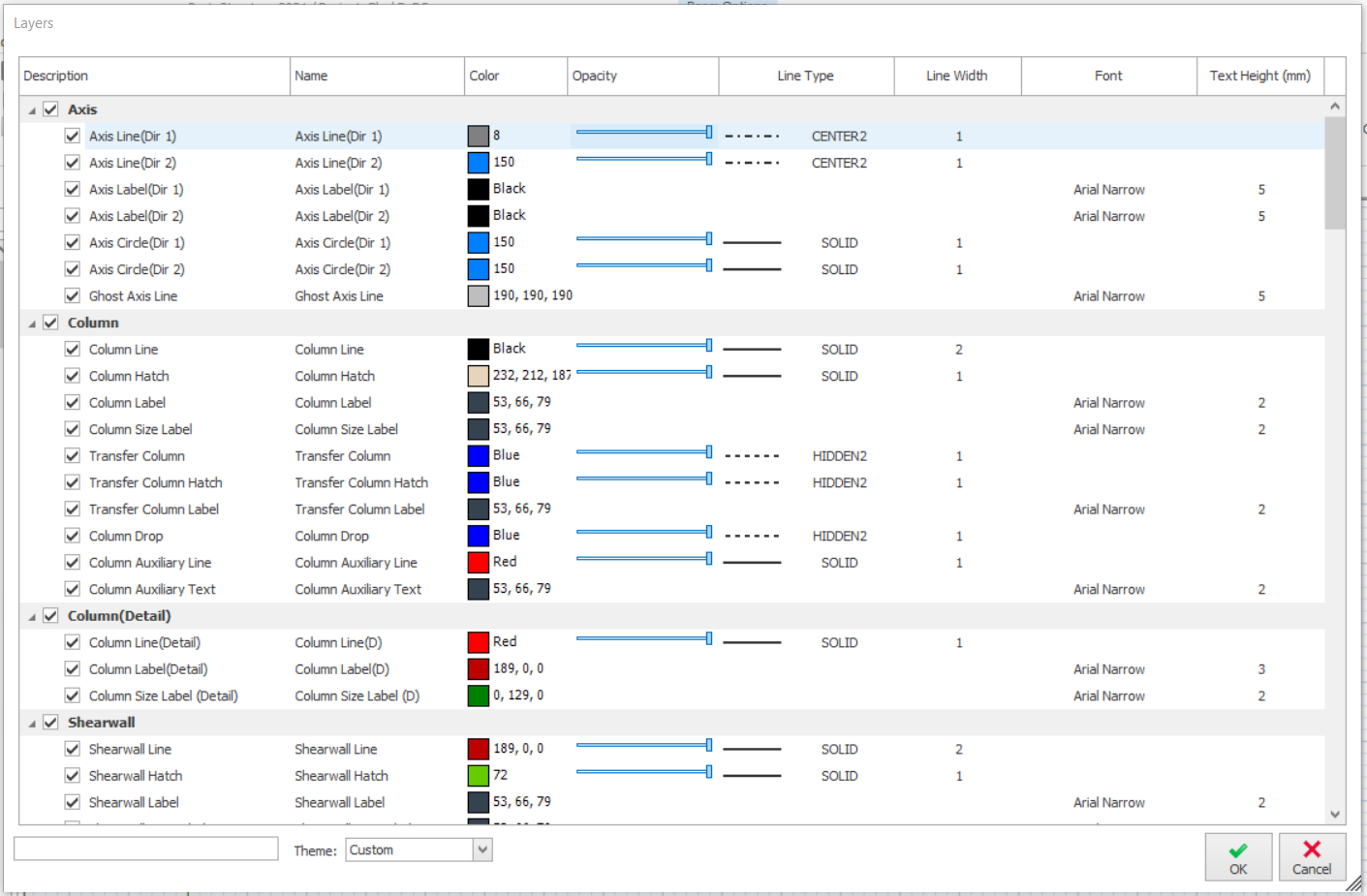Collapse the Shearwall group tree arrow
The height and width of the screenshot is (896, 1367).
32,724
